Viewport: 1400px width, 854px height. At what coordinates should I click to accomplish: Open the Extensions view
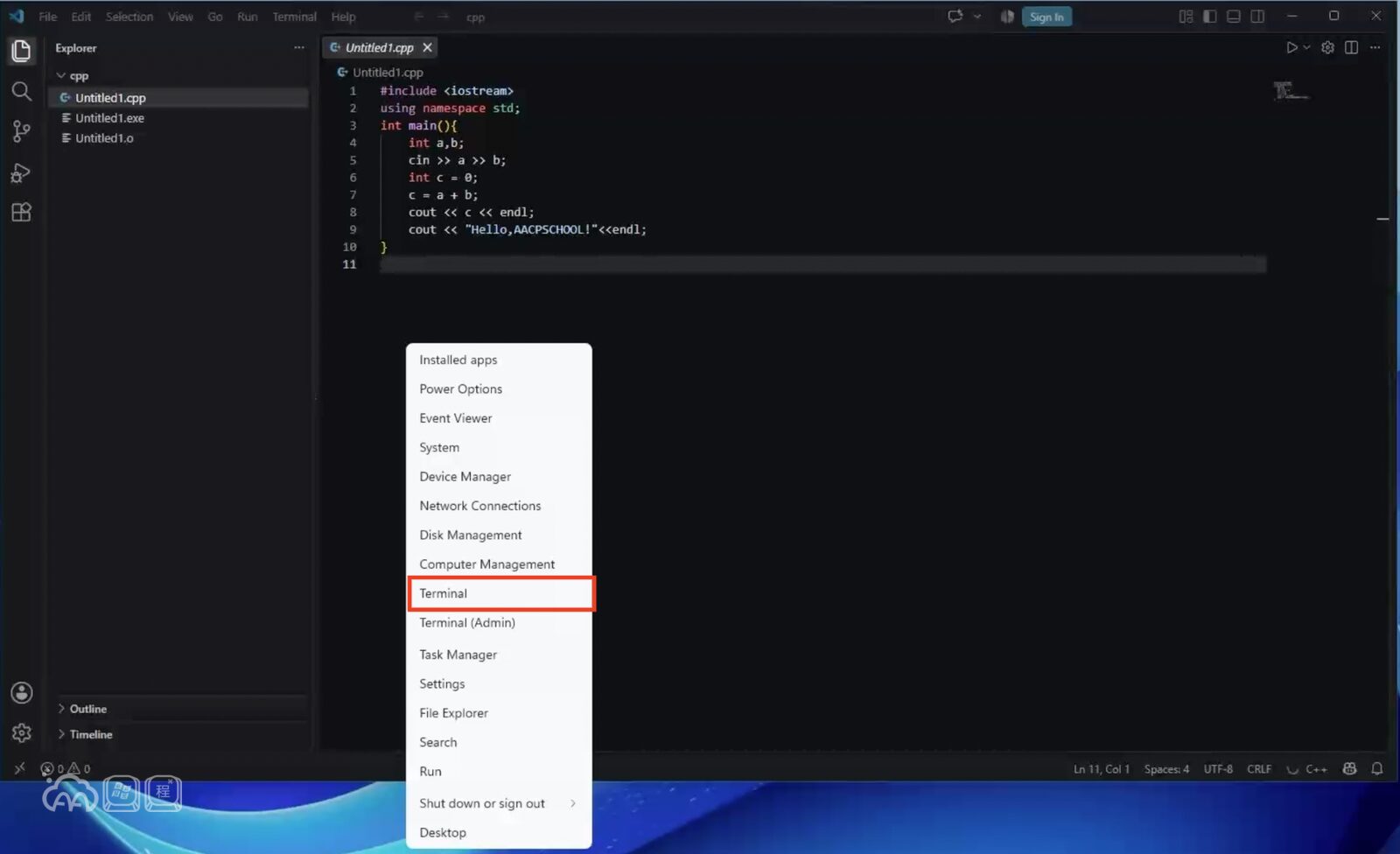pos(21,213)
